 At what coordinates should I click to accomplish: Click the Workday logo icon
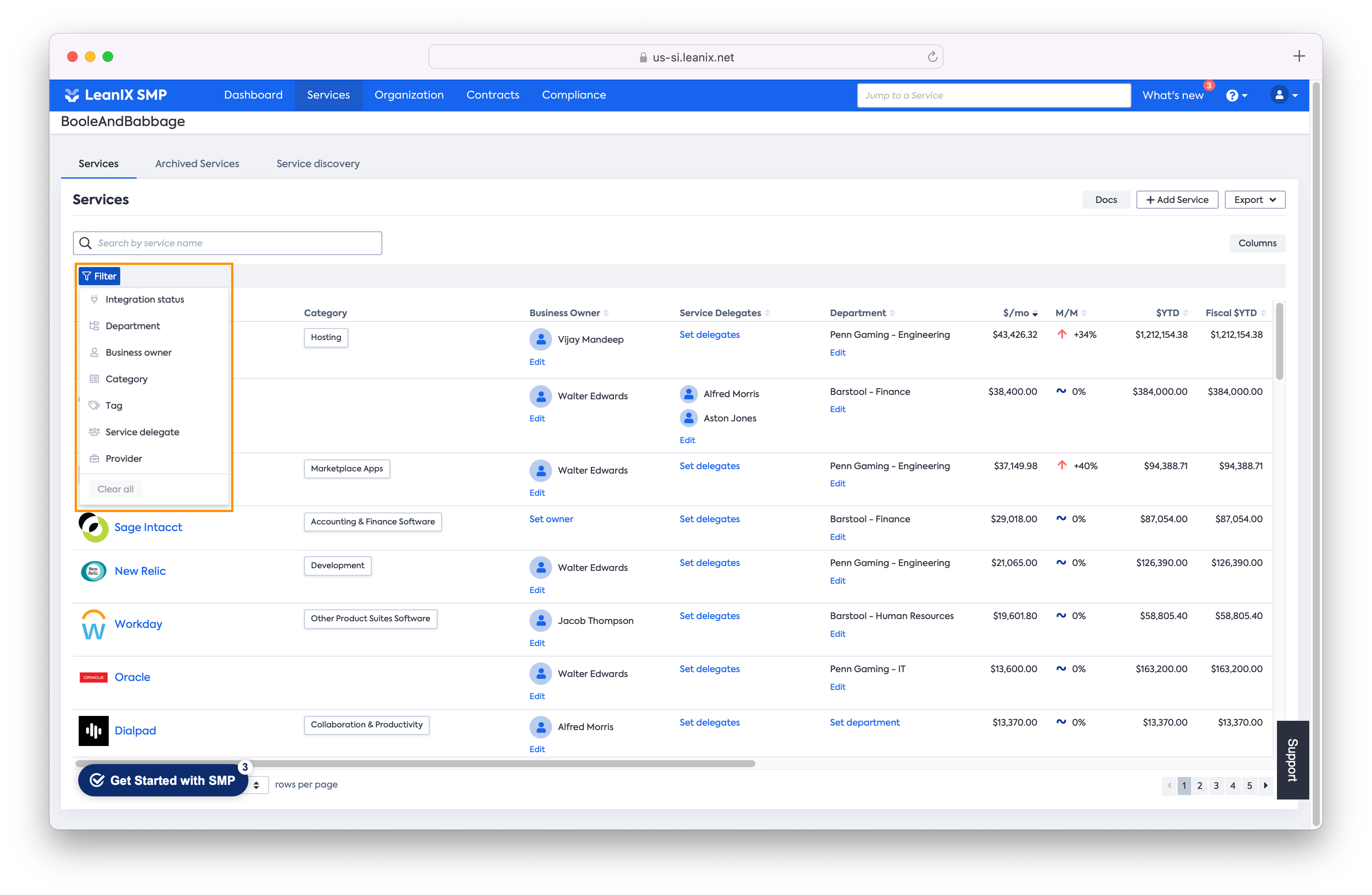93,624
